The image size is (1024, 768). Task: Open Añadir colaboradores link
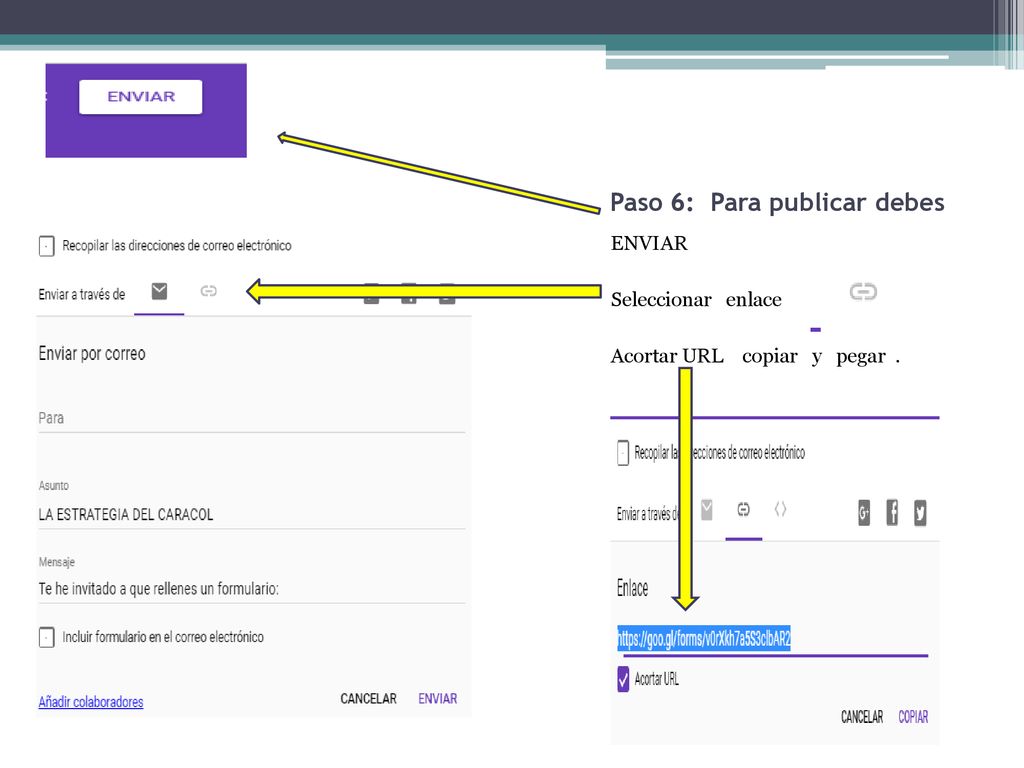91,702
